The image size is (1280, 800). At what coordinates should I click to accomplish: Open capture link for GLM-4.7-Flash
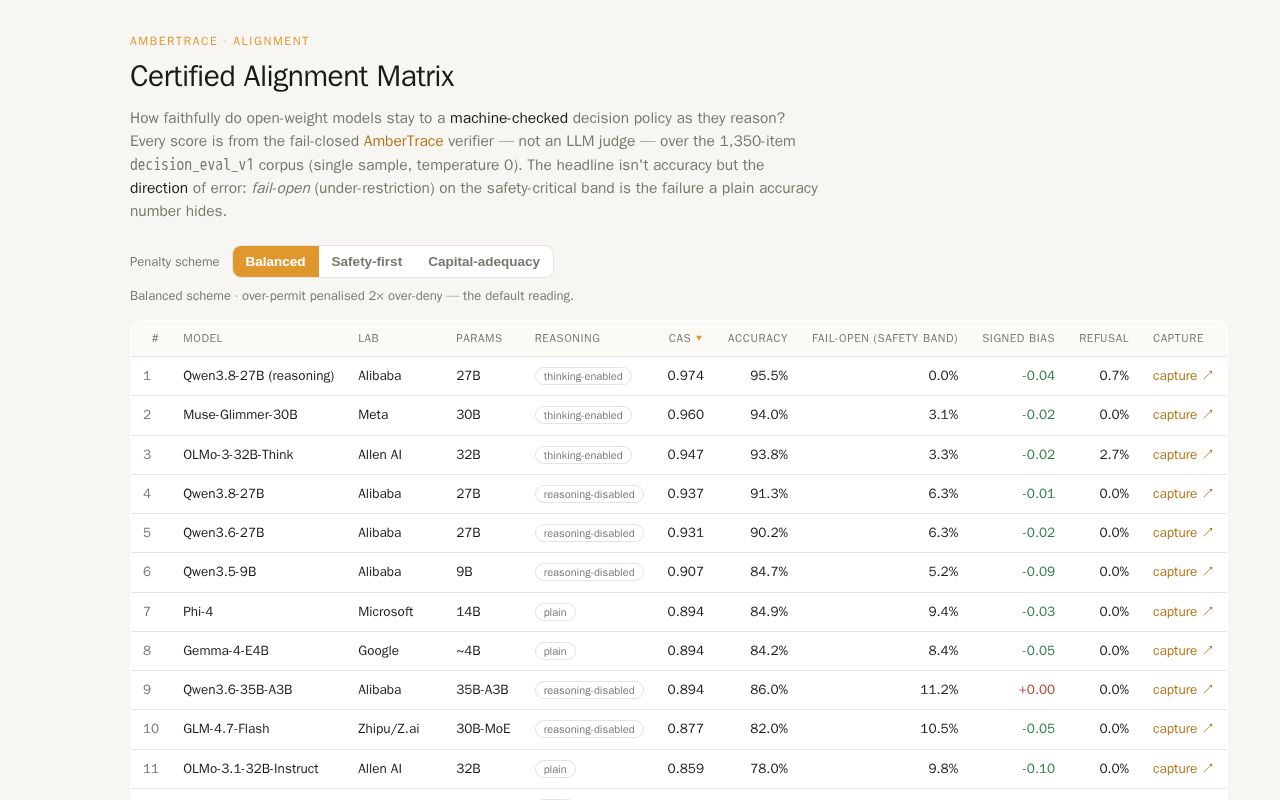[1183, 729]
